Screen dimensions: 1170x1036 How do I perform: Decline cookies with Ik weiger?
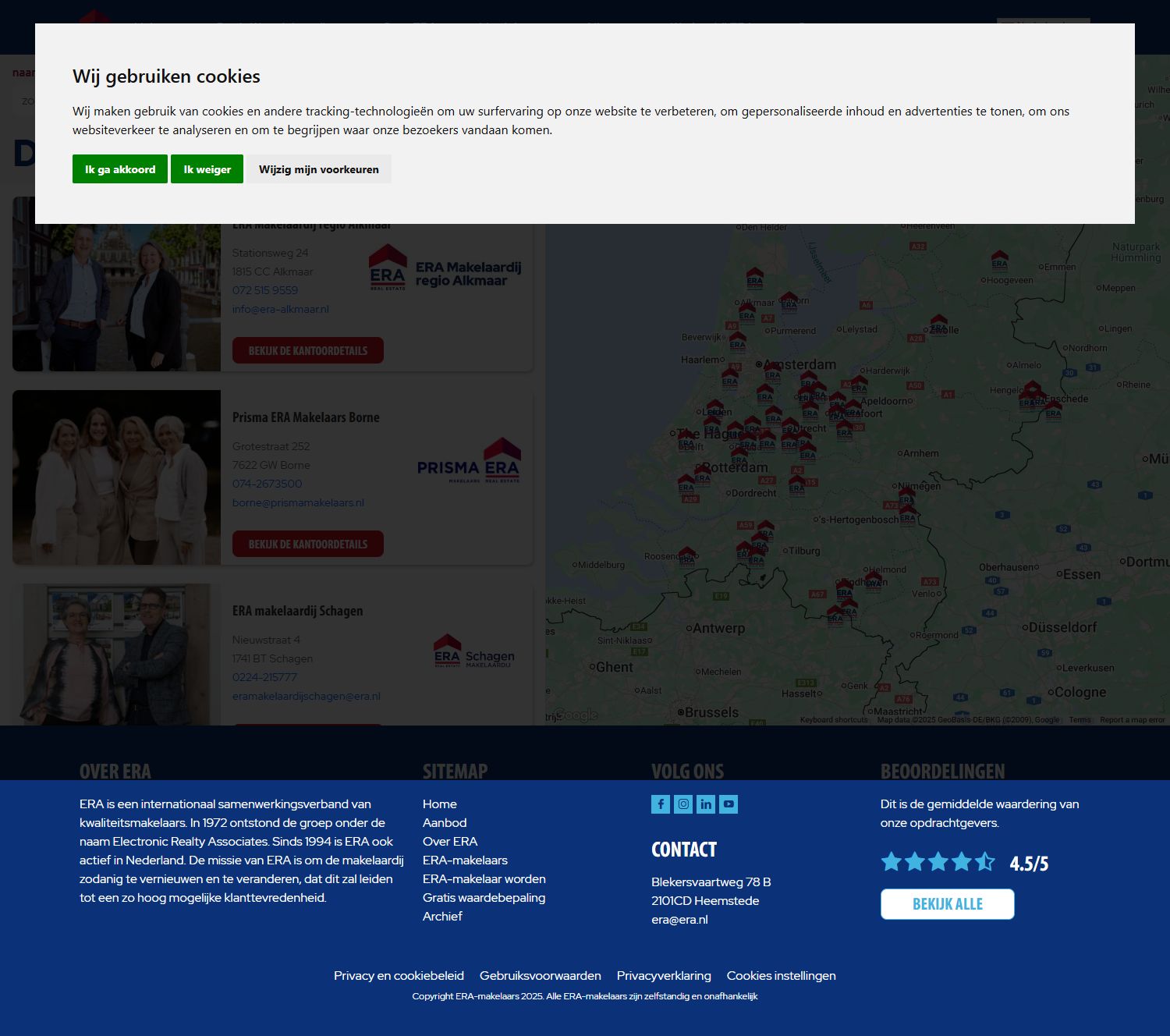[207, 169]
